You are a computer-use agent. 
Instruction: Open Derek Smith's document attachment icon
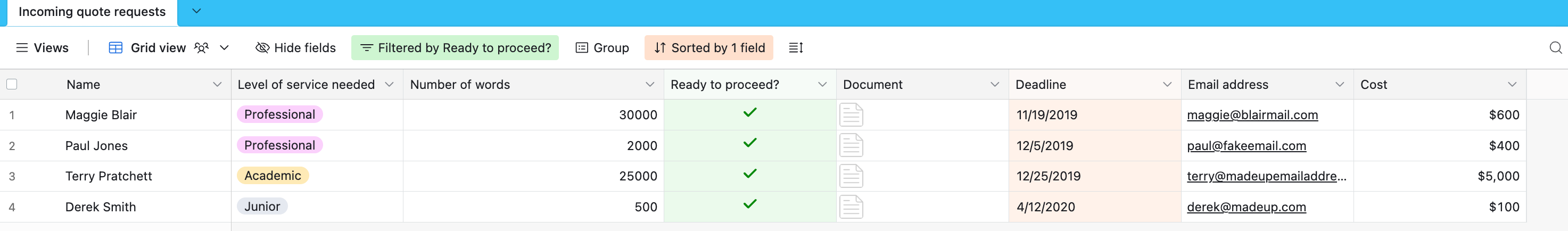point(851,207)
